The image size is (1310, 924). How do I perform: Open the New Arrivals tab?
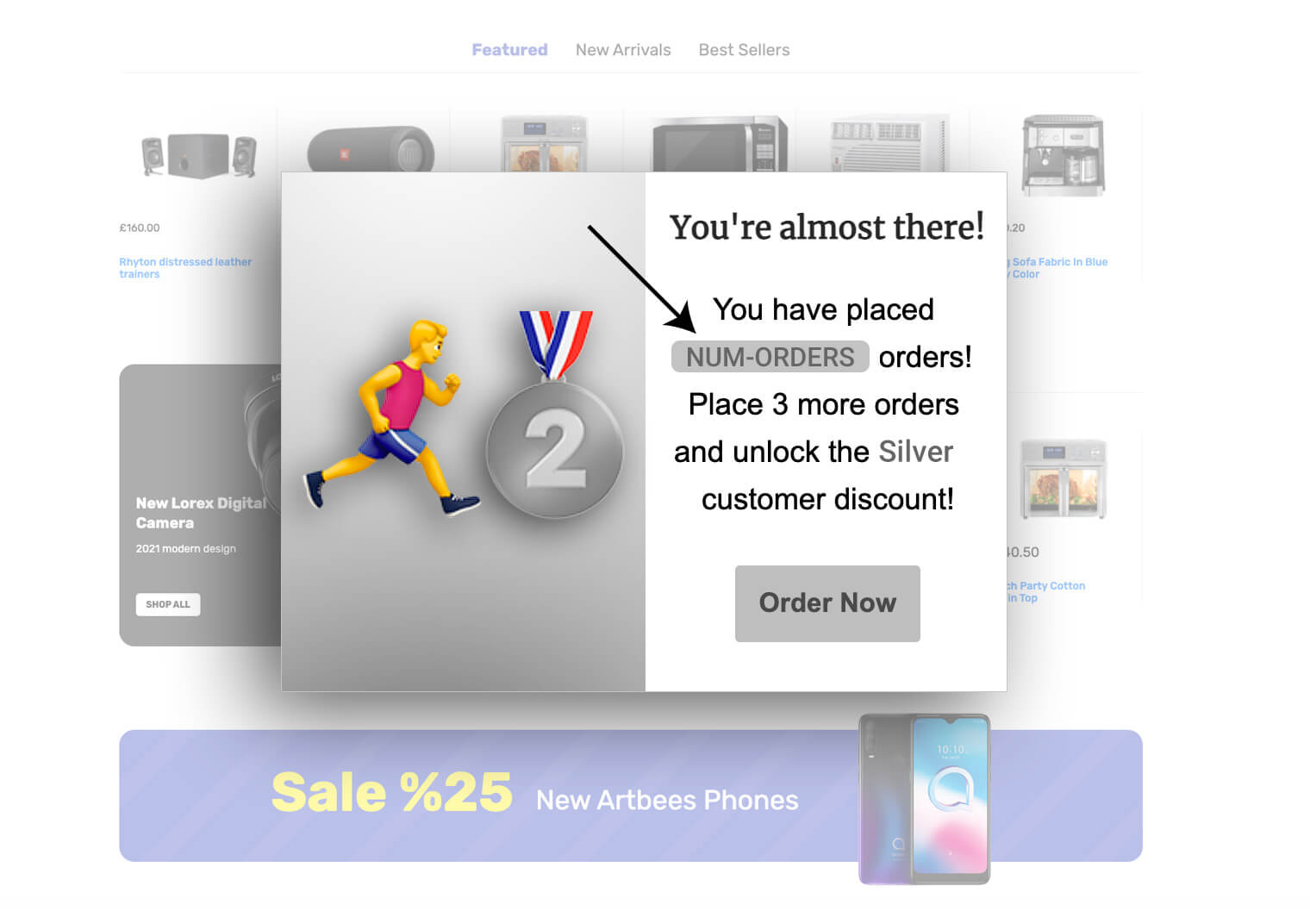click(x=623, y=50)
